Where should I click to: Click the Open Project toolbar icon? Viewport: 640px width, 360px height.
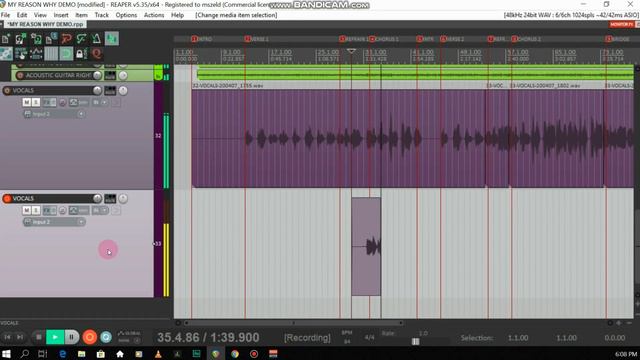coord(20,39)
